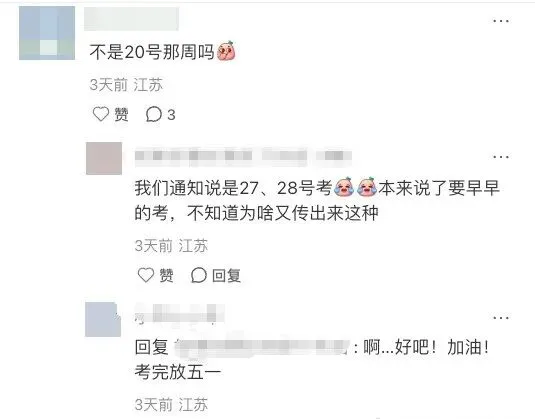This screenshot has width=535, height=419.
Task: Click the reply count 3 on the top comment
Action: tap(171, 115)
